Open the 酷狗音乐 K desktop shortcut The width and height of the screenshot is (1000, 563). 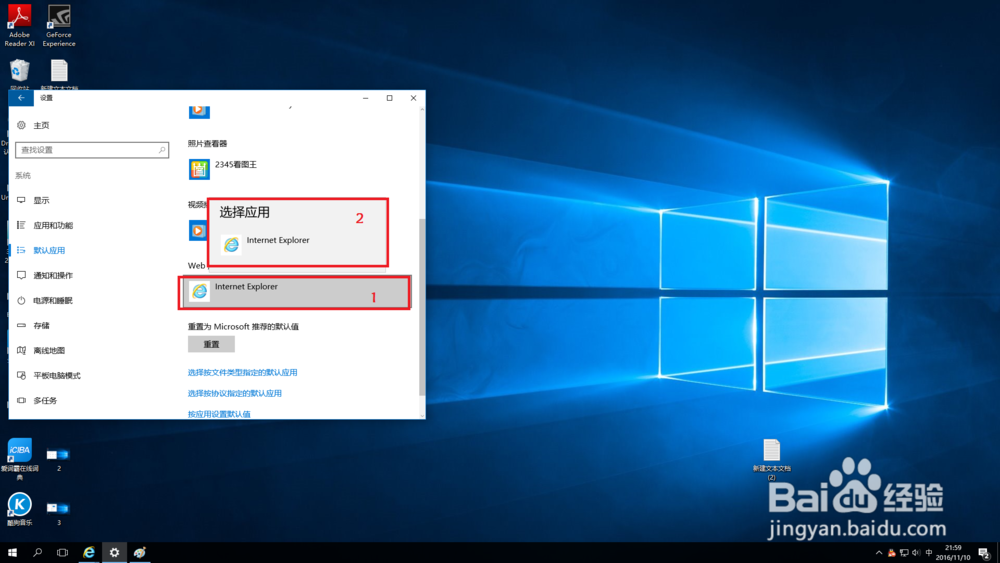click(19, 509)
